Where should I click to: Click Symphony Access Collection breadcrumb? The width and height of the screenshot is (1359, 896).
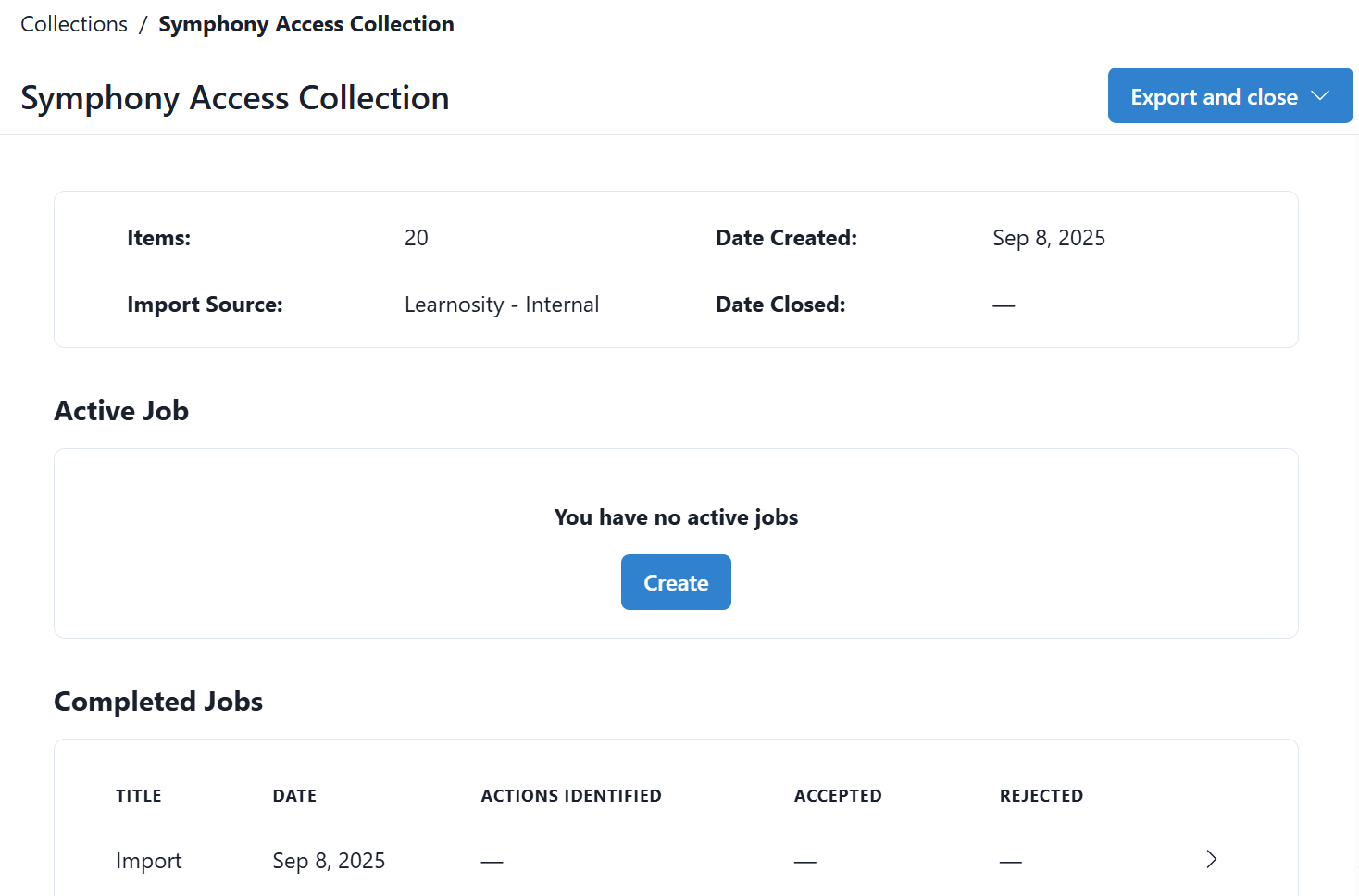(x=306, y=24)
